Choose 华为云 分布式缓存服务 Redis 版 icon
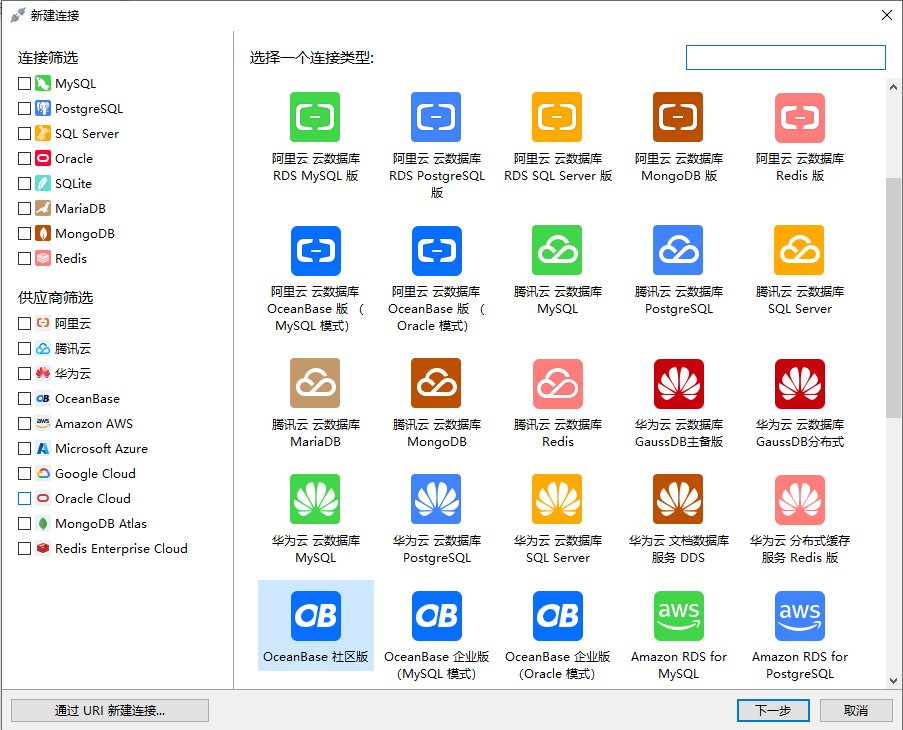The width and height of the screenshot is (903, 730). pyautogui.click(x=800, y=500)
